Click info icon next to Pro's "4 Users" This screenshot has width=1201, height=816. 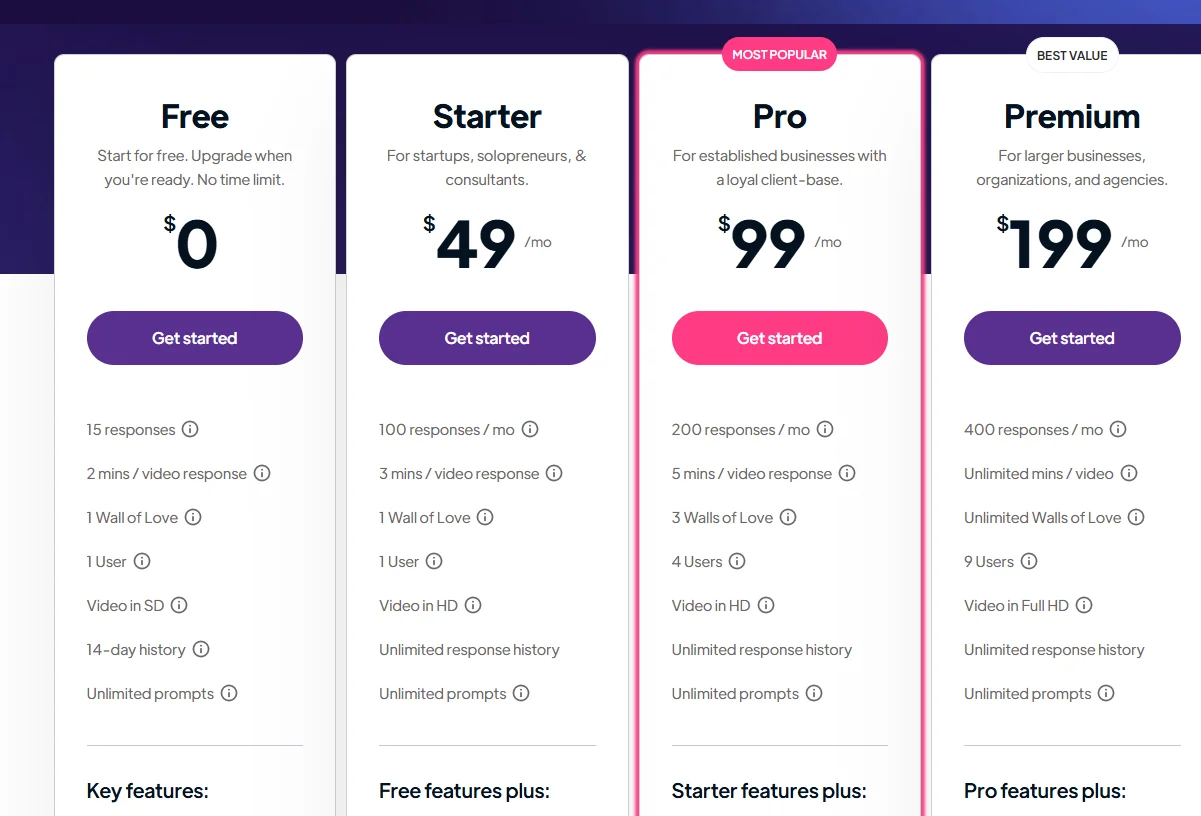click(737, 561)
